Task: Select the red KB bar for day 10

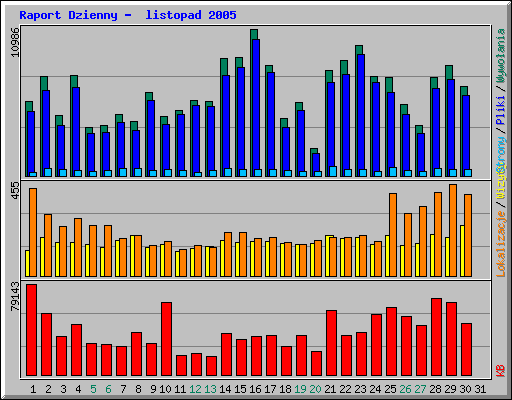Action: tap(166, 339)
